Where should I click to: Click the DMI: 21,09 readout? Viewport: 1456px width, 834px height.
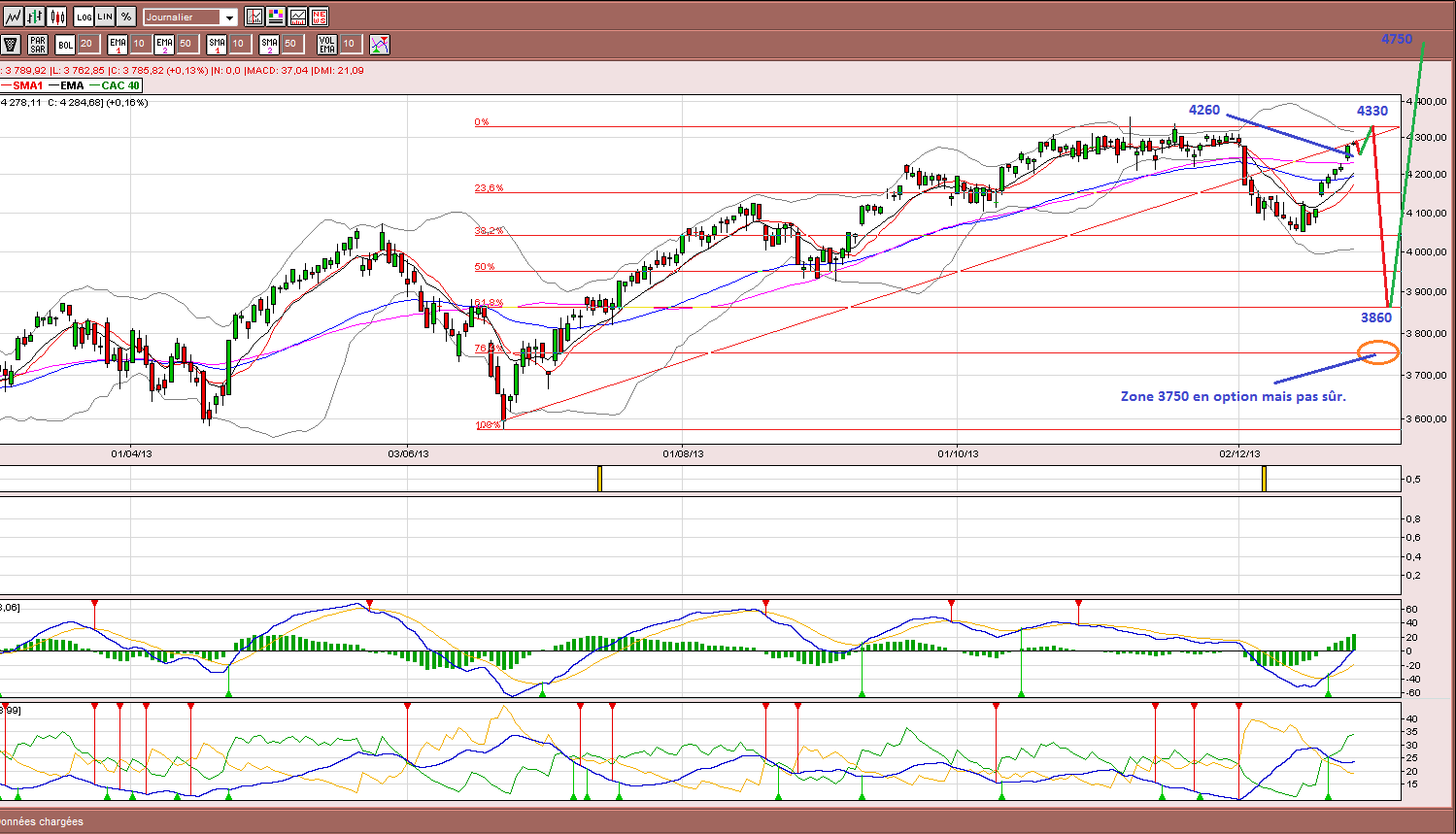[x=338, y=70]
